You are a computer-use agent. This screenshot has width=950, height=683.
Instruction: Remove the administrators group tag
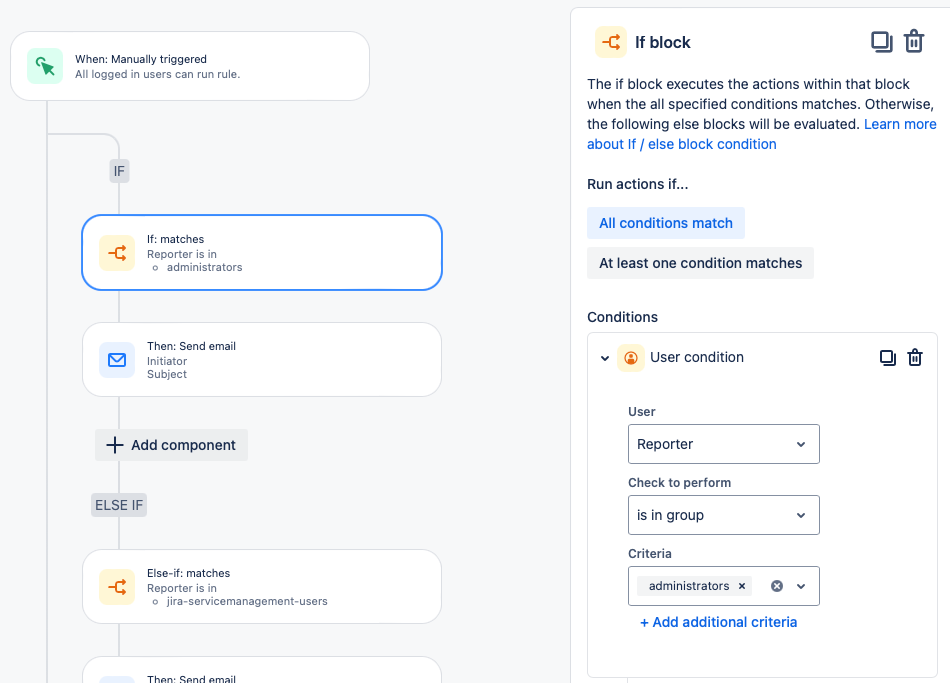tap(742, 586)
